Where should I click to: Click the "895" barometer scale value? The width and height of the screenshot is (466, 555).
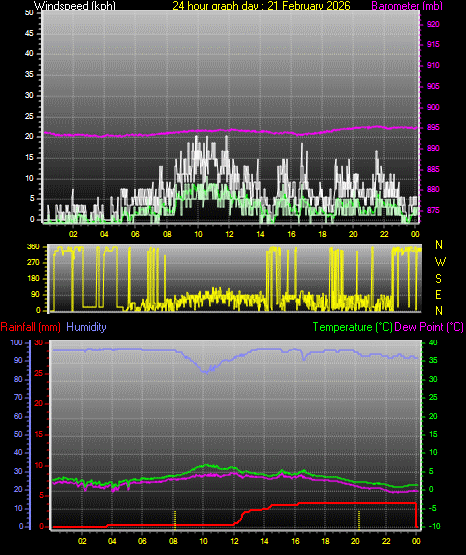433,127
